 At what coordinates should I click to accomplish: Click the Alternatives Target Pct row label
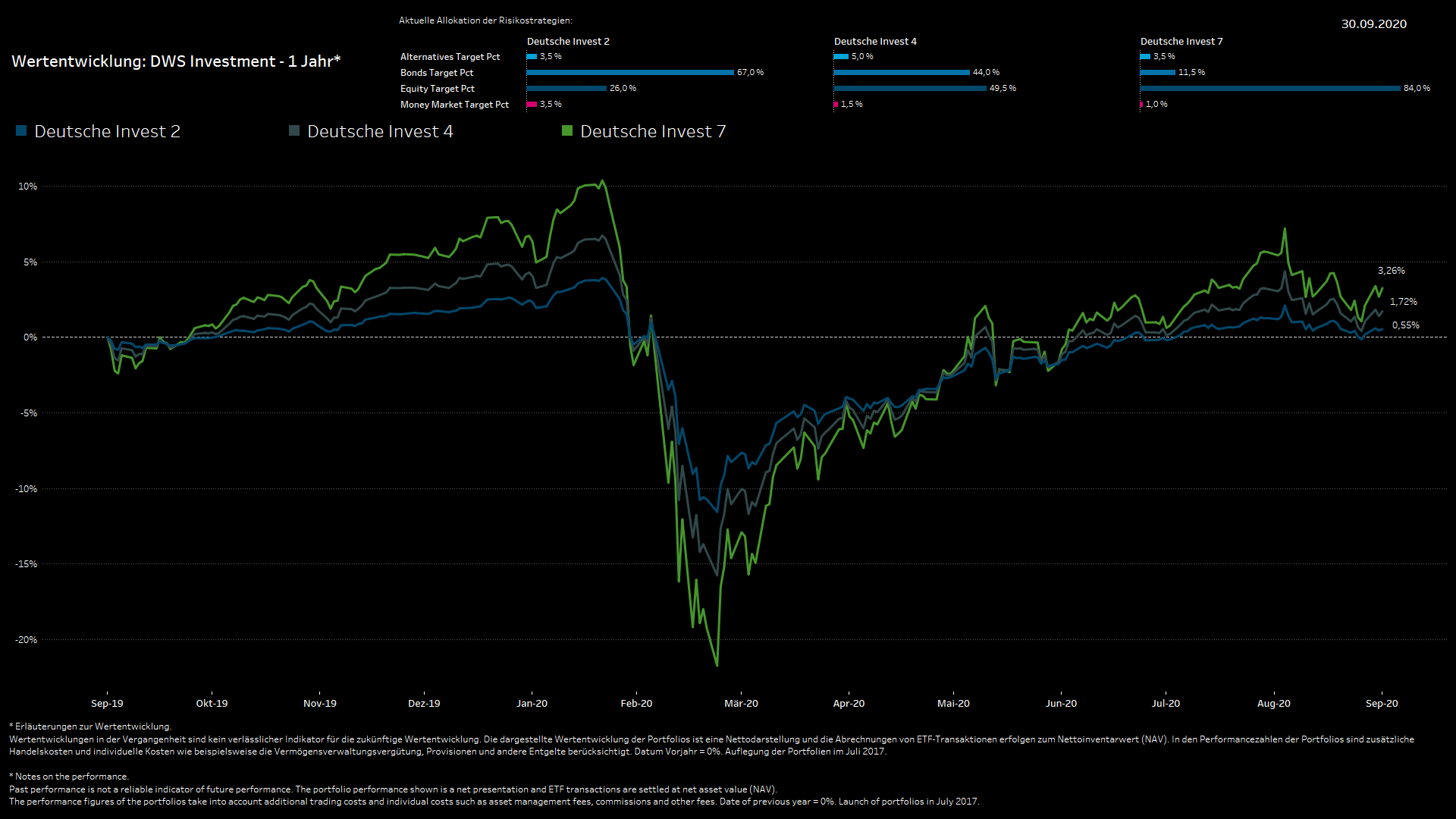450,57
